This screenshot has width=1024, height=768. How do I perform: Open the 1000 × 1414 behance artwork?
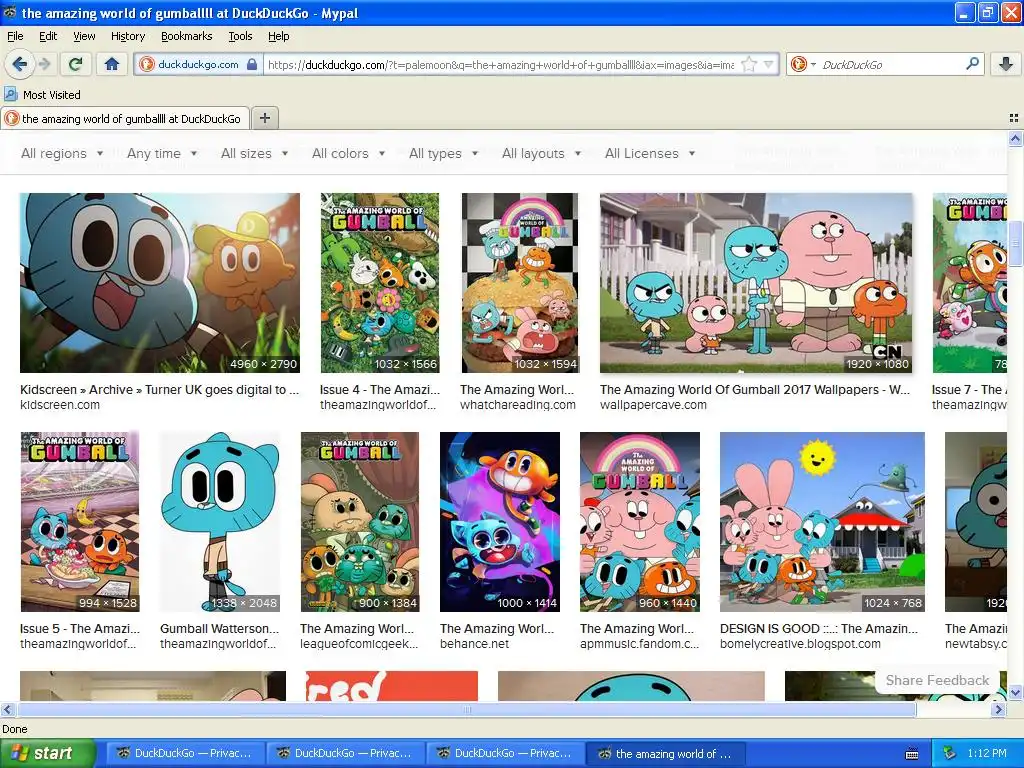tap(500, 522)
